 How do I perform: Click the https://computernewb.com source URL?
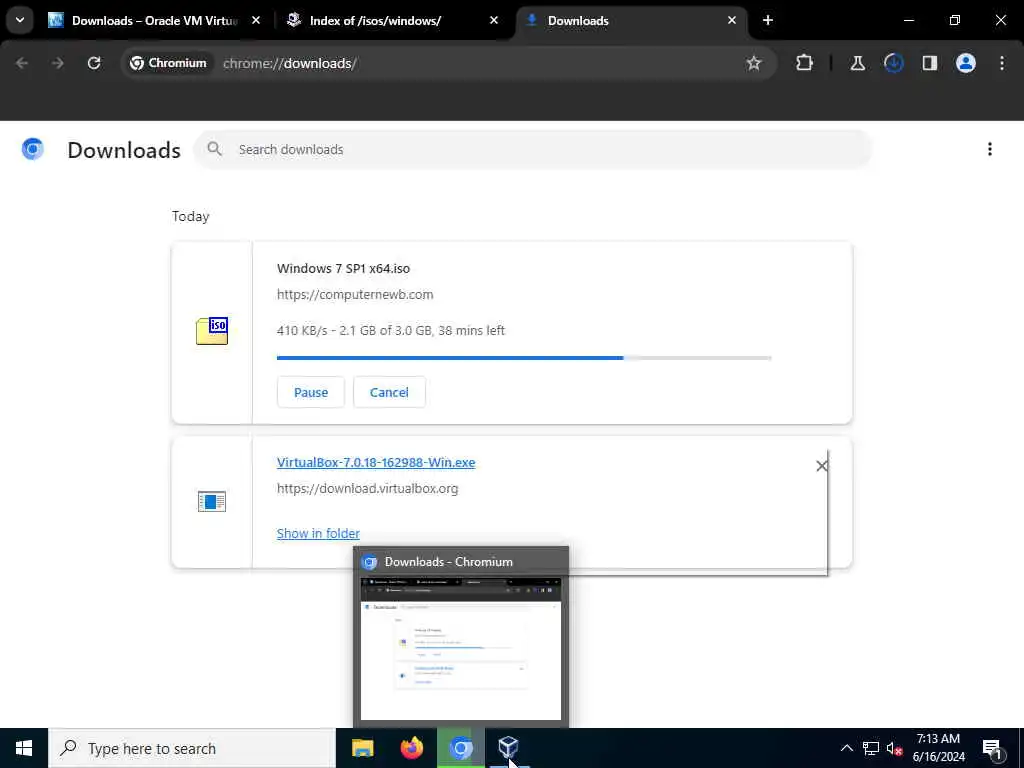(x=355, y=295)
